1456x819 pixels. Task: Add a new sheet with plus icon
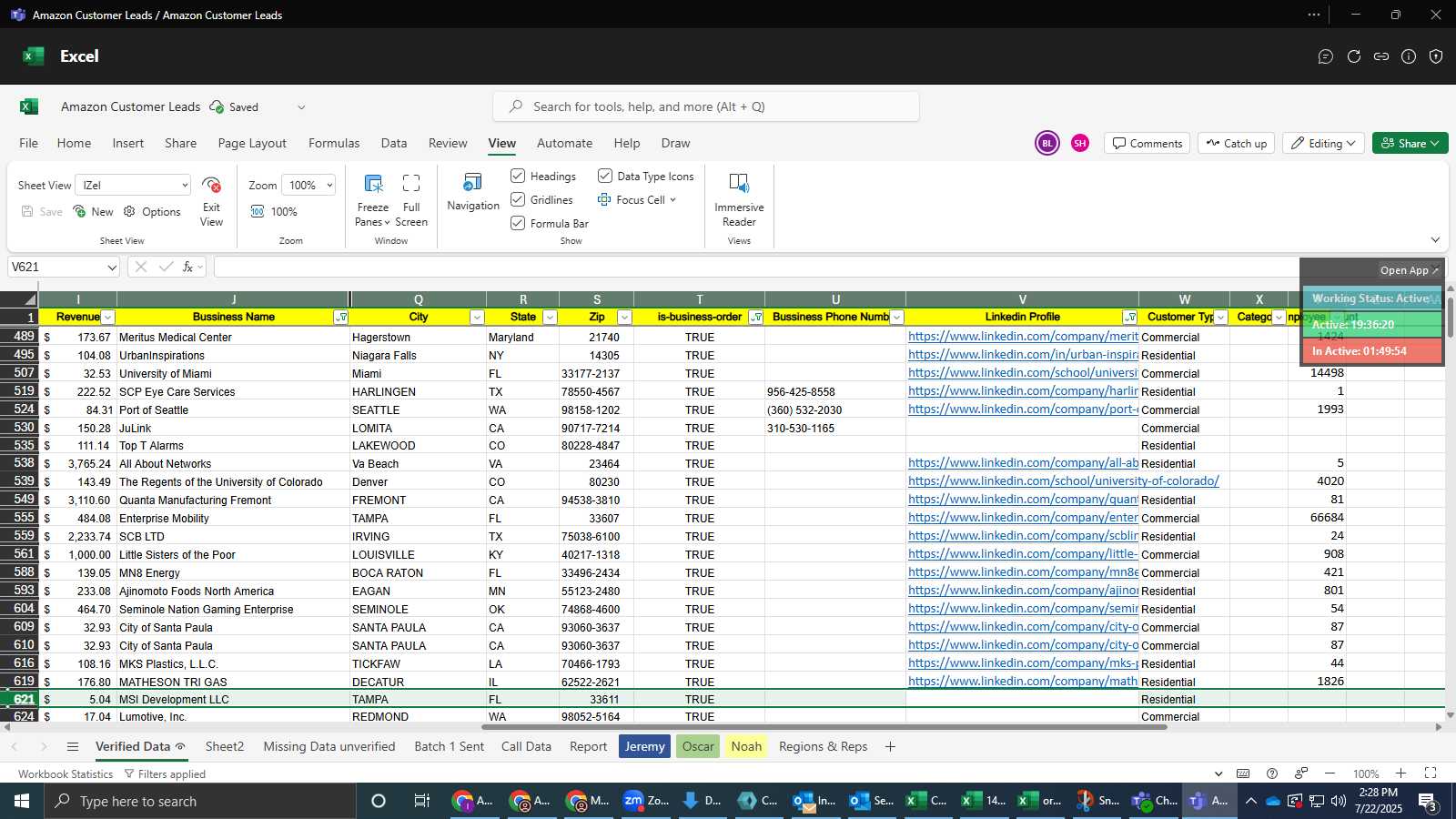click(x=890, y=746)
